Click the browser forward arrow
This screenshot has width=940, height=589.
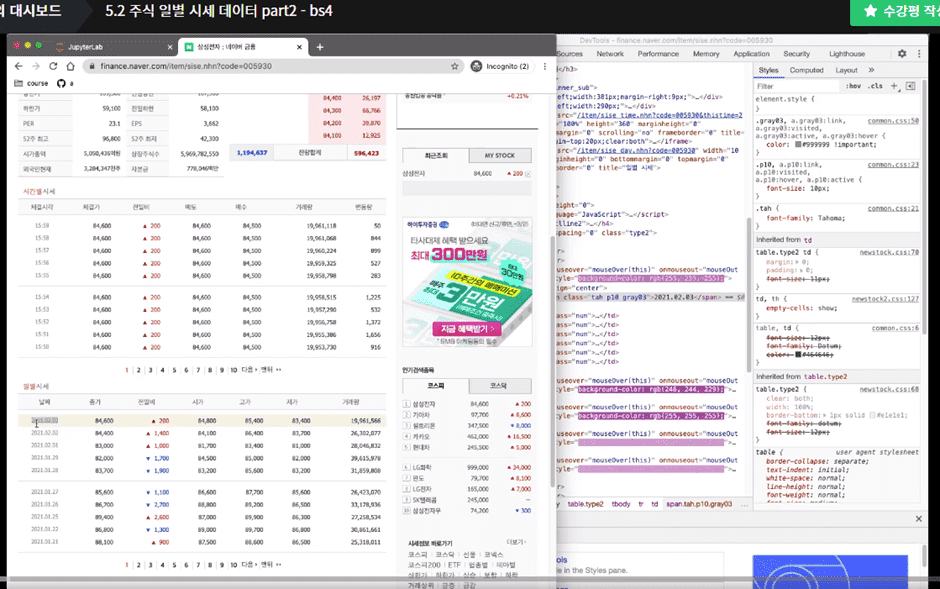pos(36,66)
